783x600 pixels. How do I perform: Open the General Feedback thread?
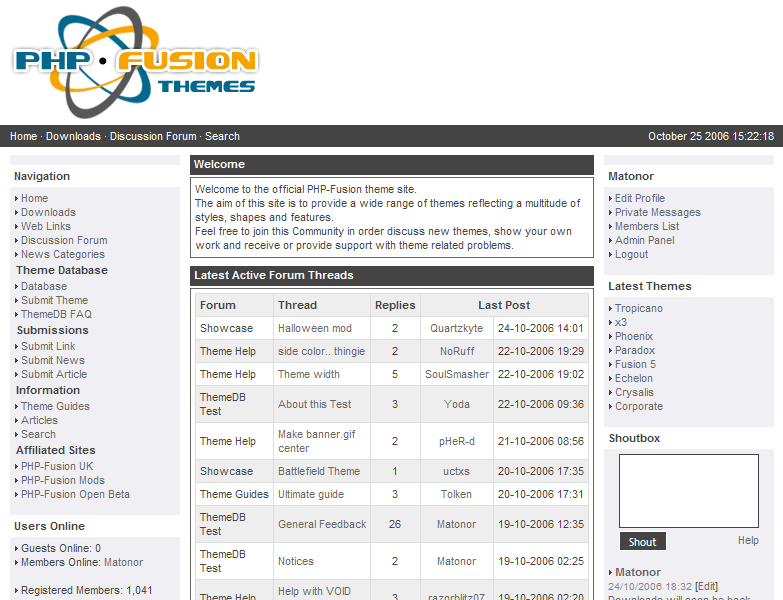click(x=322, y=524)
